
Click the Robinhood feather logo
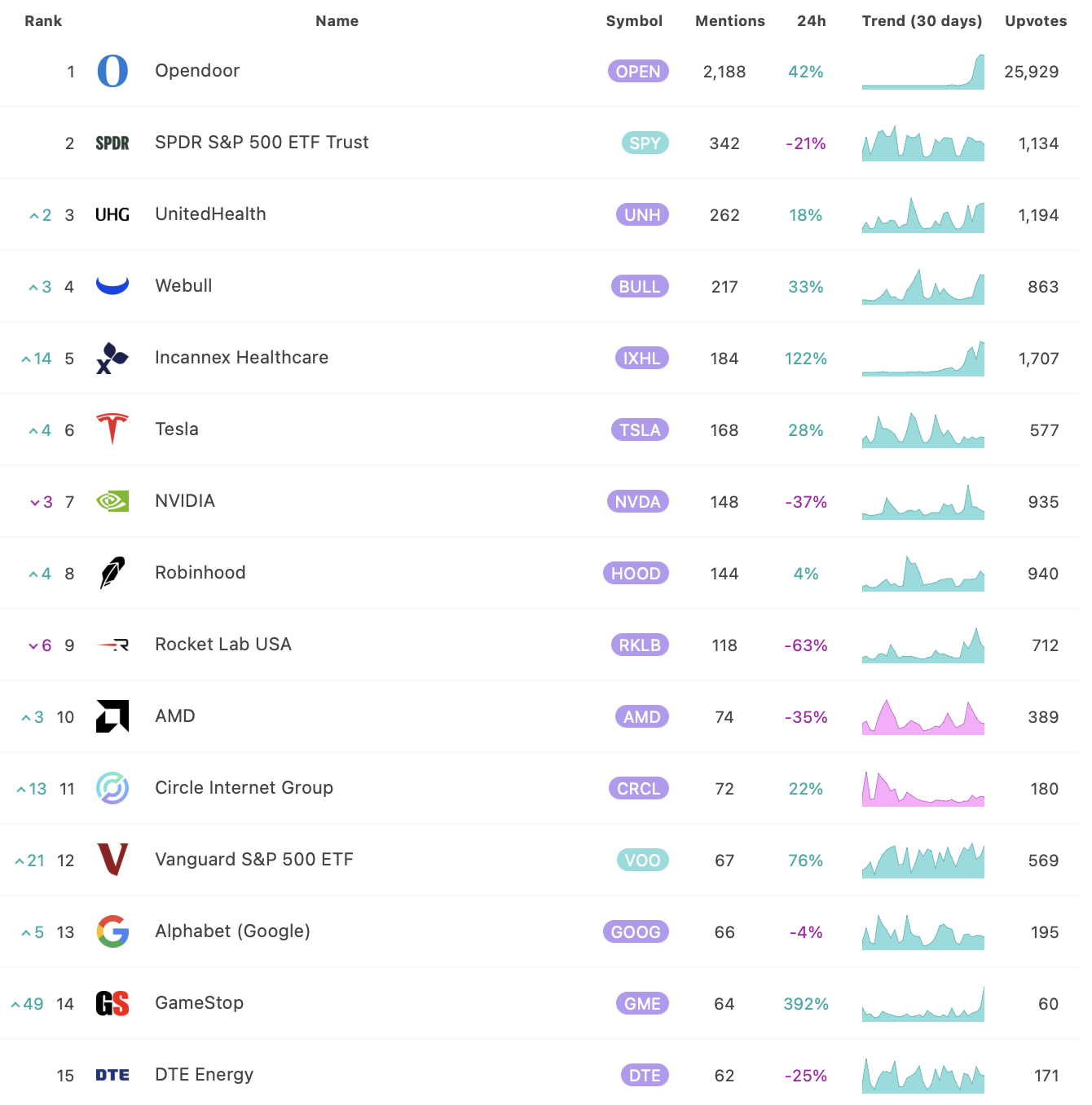tap(112, 573)
